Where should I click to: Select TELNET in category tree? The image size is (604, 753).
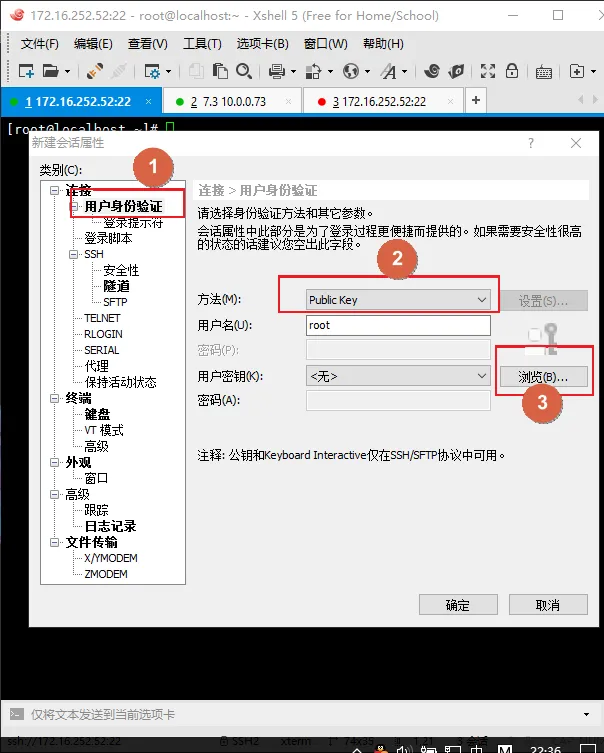pyautogui.click(x=102, y=318)
